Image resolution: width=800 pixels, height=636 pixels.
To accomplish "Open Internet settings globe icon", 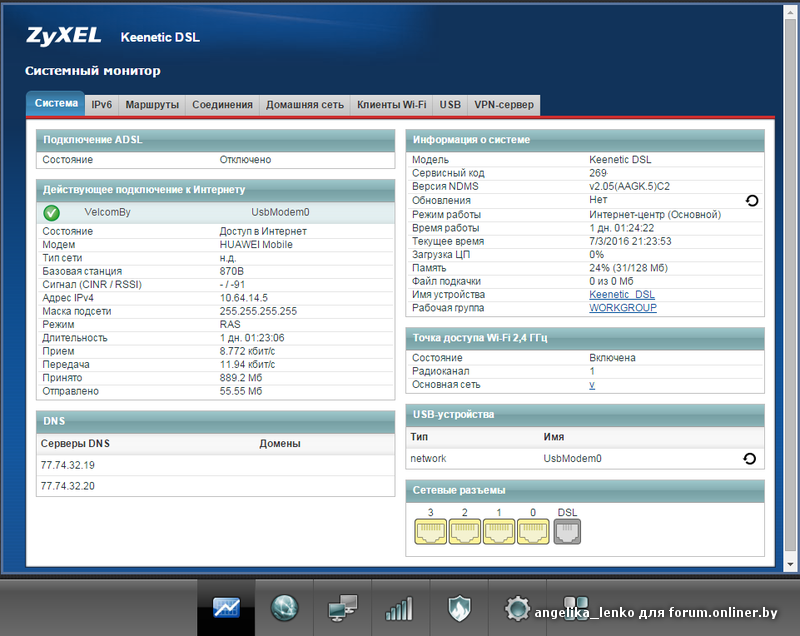I will 284,607.
